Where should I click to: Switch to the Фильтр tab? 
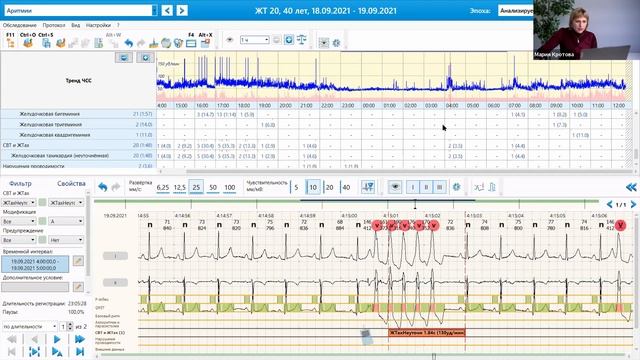pos(20,184)
